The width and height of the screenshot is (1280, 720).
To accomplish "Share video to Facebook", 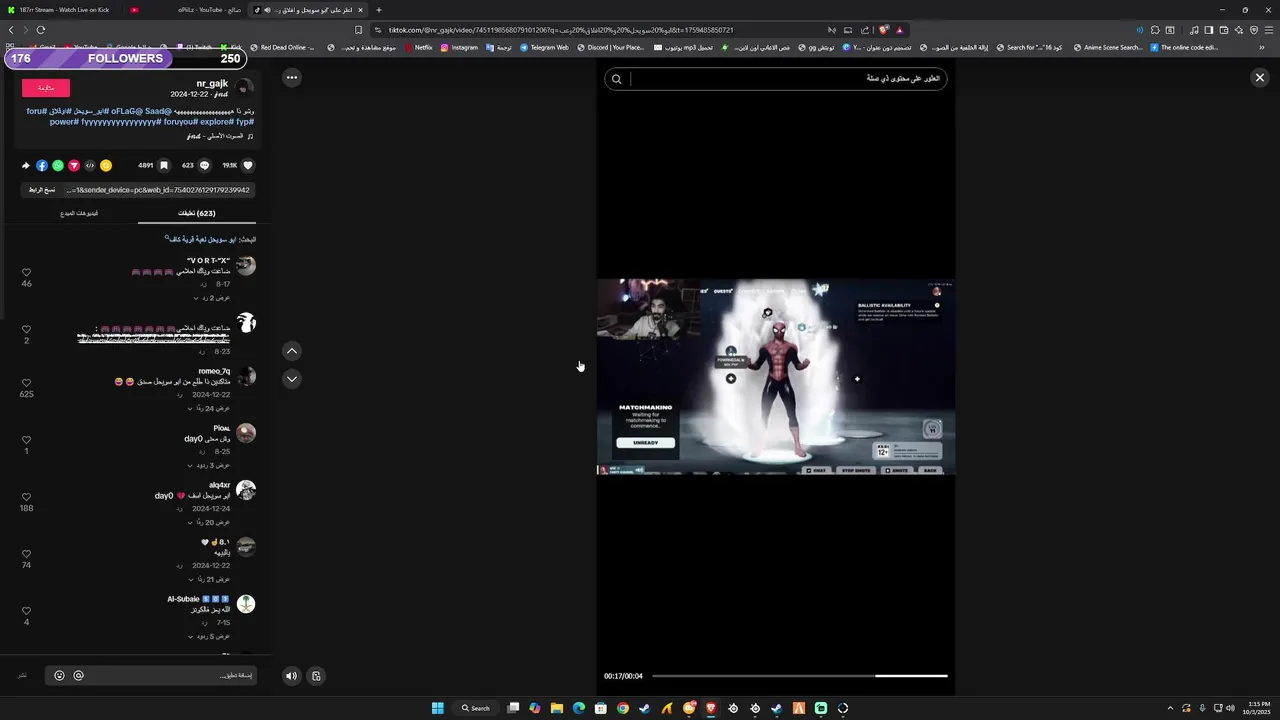I will pyautogui.click(x=42, y=165).
